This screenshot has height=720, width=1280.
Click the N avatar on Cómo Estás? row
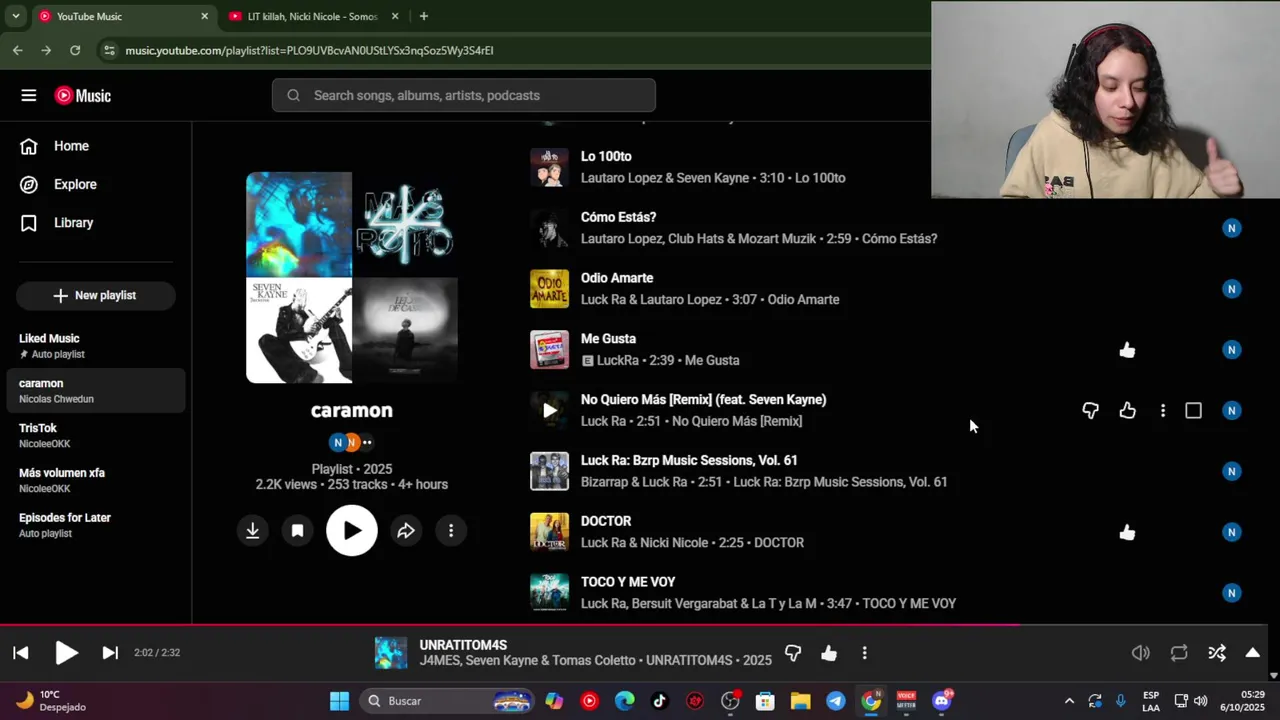point(1232,228)
